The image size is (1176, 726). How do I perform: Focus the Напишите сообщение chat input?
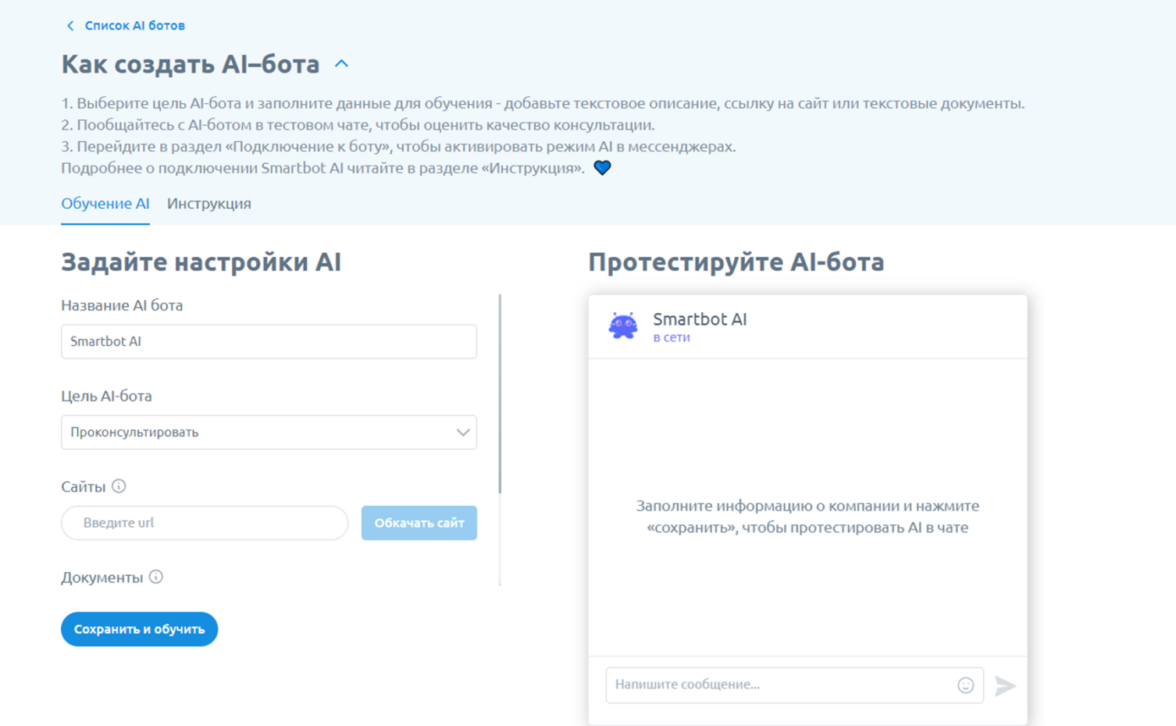tap(780, 685)
